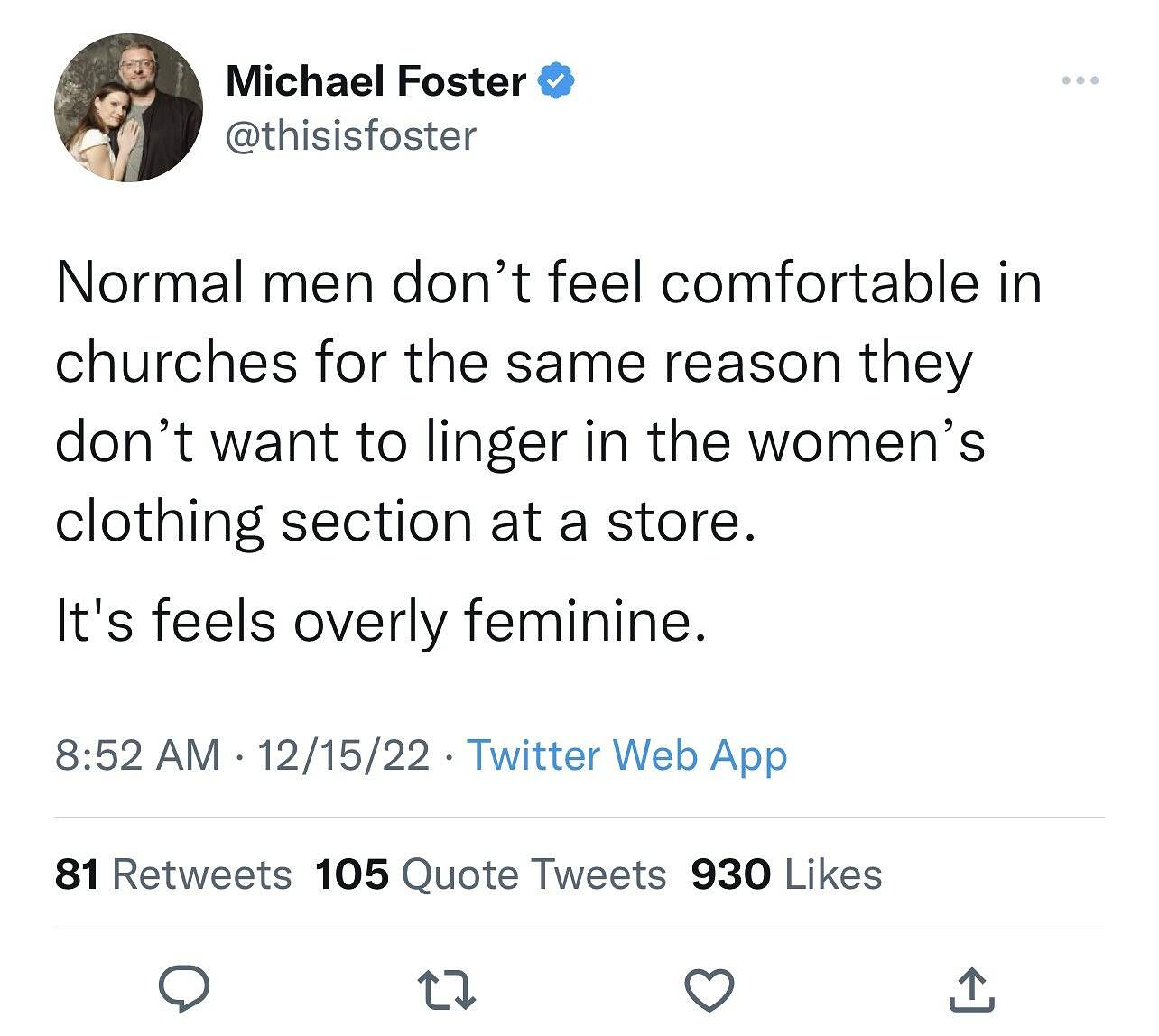
Task: Open the share upload arrow icon
Action: coord(972,989)
